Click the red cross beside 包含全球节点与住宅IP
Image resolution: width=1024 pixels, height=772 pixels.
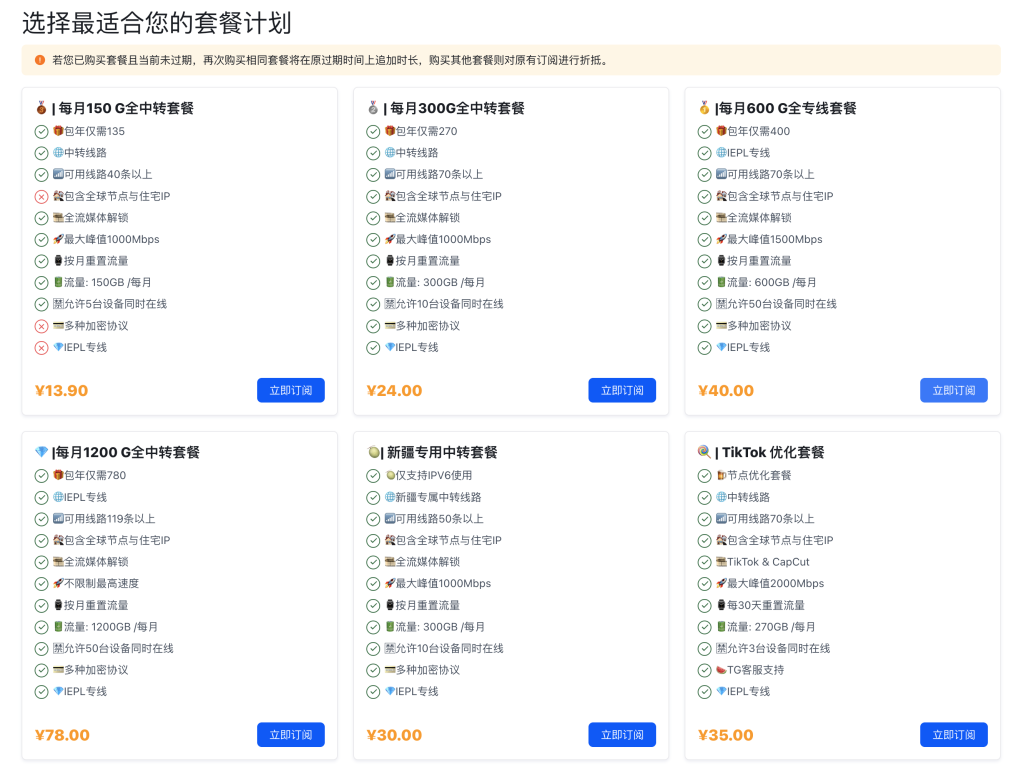(41, 196)
